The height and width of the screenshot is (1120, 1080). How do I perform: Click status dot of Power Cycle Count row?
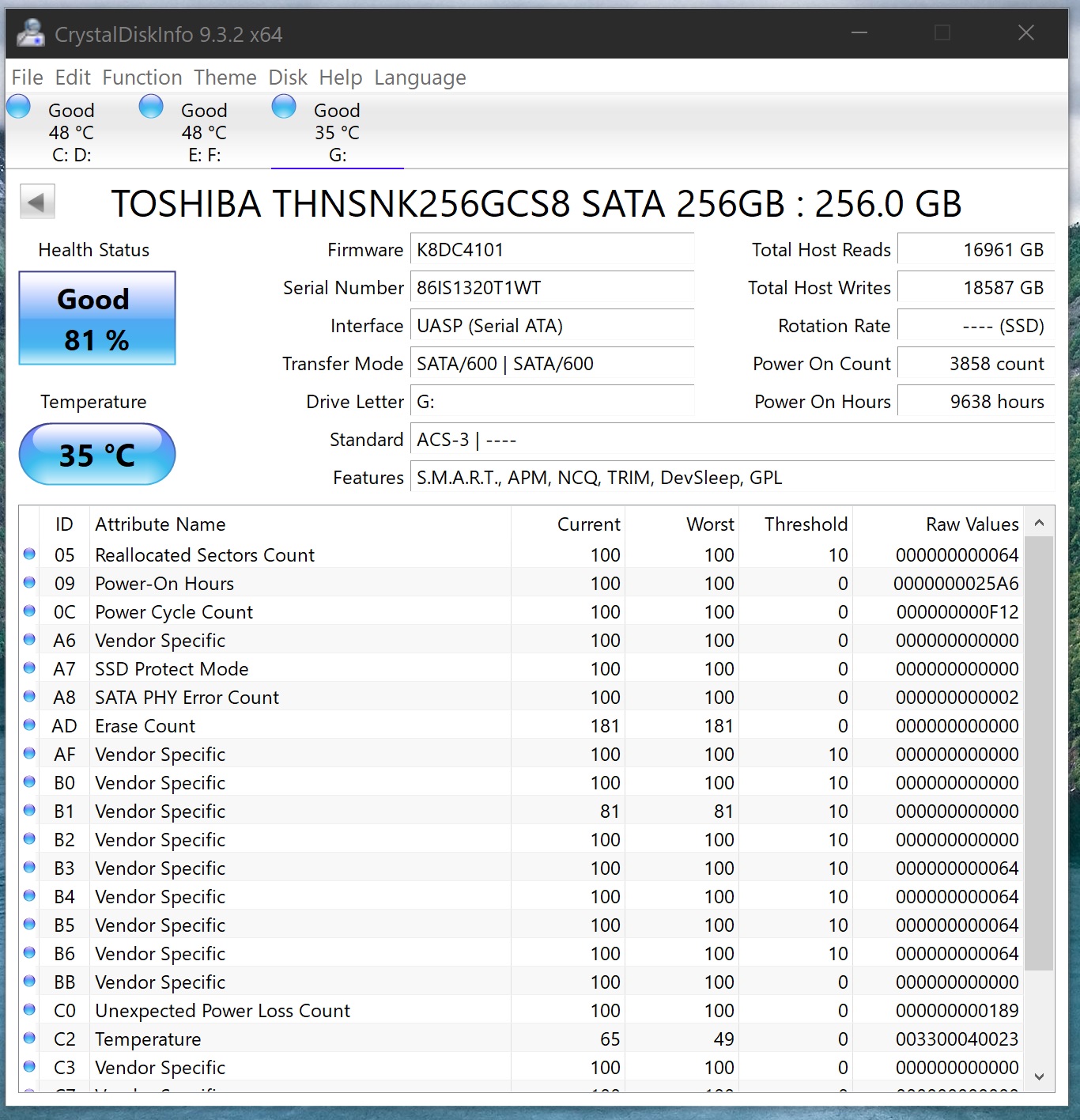29,611
